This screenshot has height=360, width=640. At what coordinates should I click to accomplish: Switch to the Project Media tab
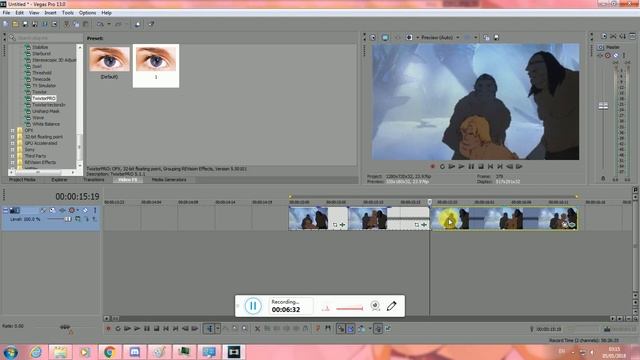22,180
